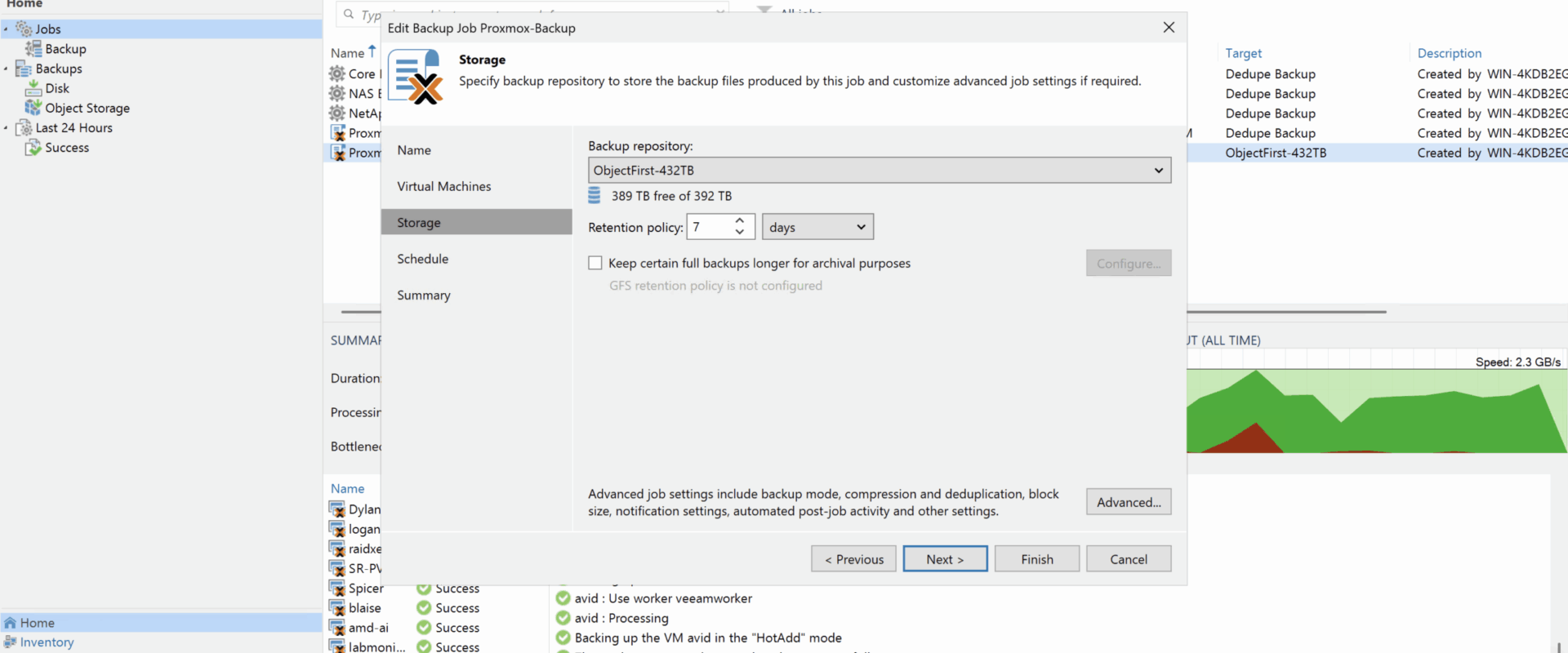Screen dimensions: 1568x653
Task: Click the Proxmox icon of selected job row
Action: click(x=337, y=153)
